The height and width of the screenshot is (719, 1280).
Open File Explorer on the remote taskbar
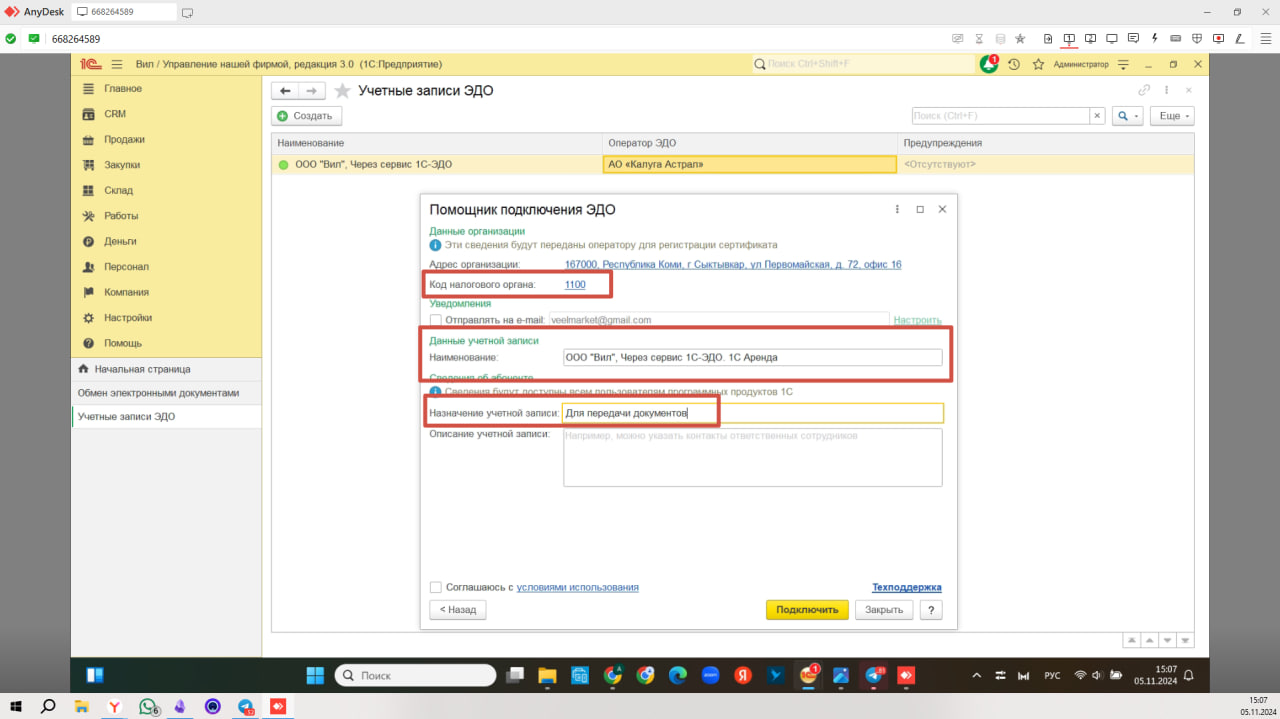[546, 675]
